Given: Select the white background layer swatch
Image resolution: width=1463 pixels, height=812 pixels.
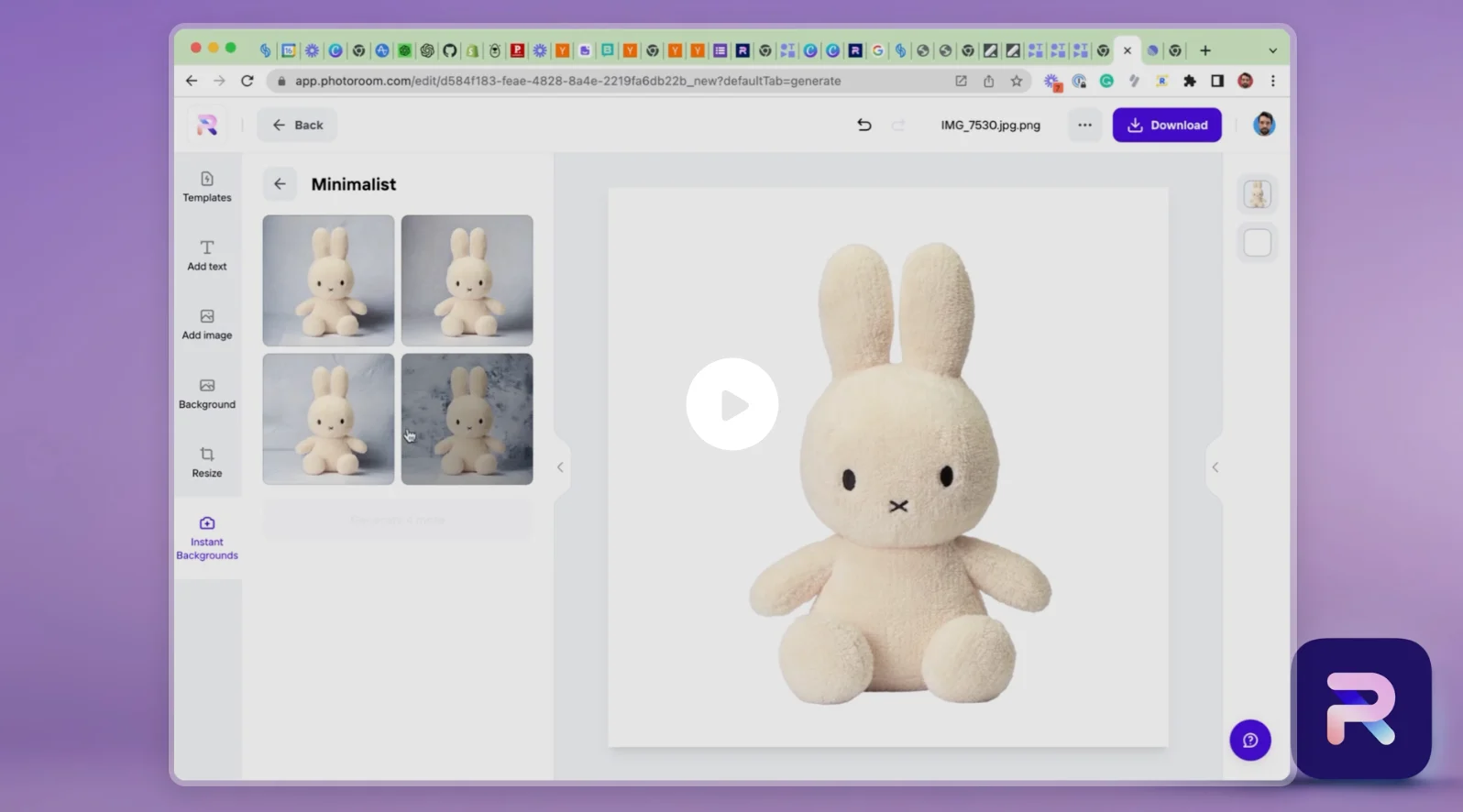Looking at the screenshot, I should click(x=1257, y=243).
